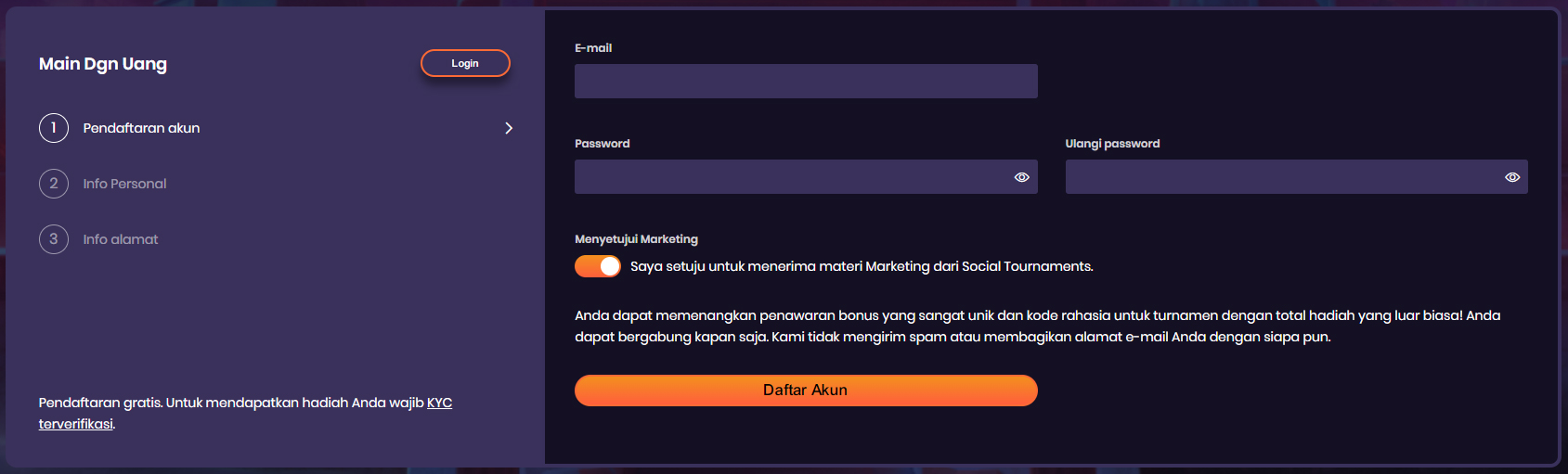Focus the E-mail input field

pyautogui.click(x=806, y=81)
